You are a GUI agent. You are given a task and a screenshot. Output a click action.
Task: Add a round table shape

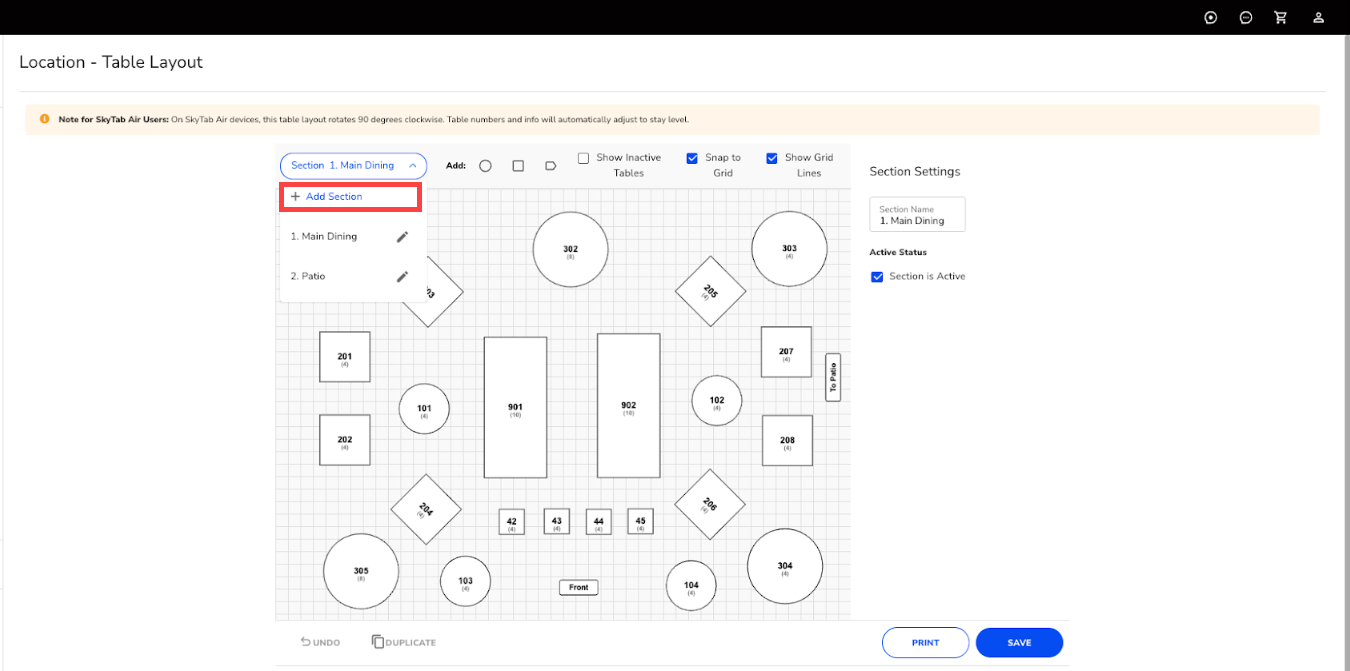point(485,166)
